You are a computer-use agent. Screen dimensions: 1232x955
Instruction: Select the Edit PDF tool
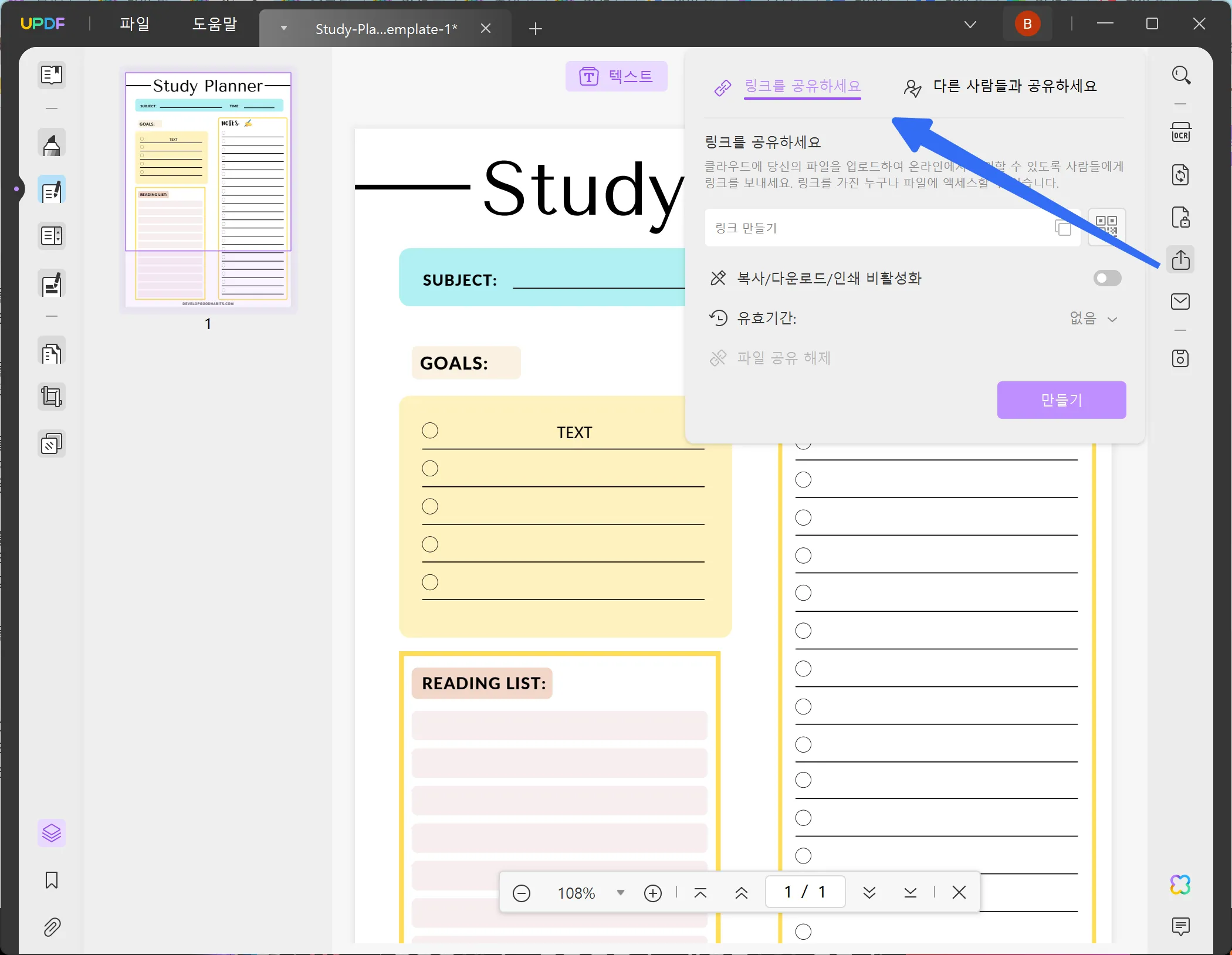coord(52,190)
